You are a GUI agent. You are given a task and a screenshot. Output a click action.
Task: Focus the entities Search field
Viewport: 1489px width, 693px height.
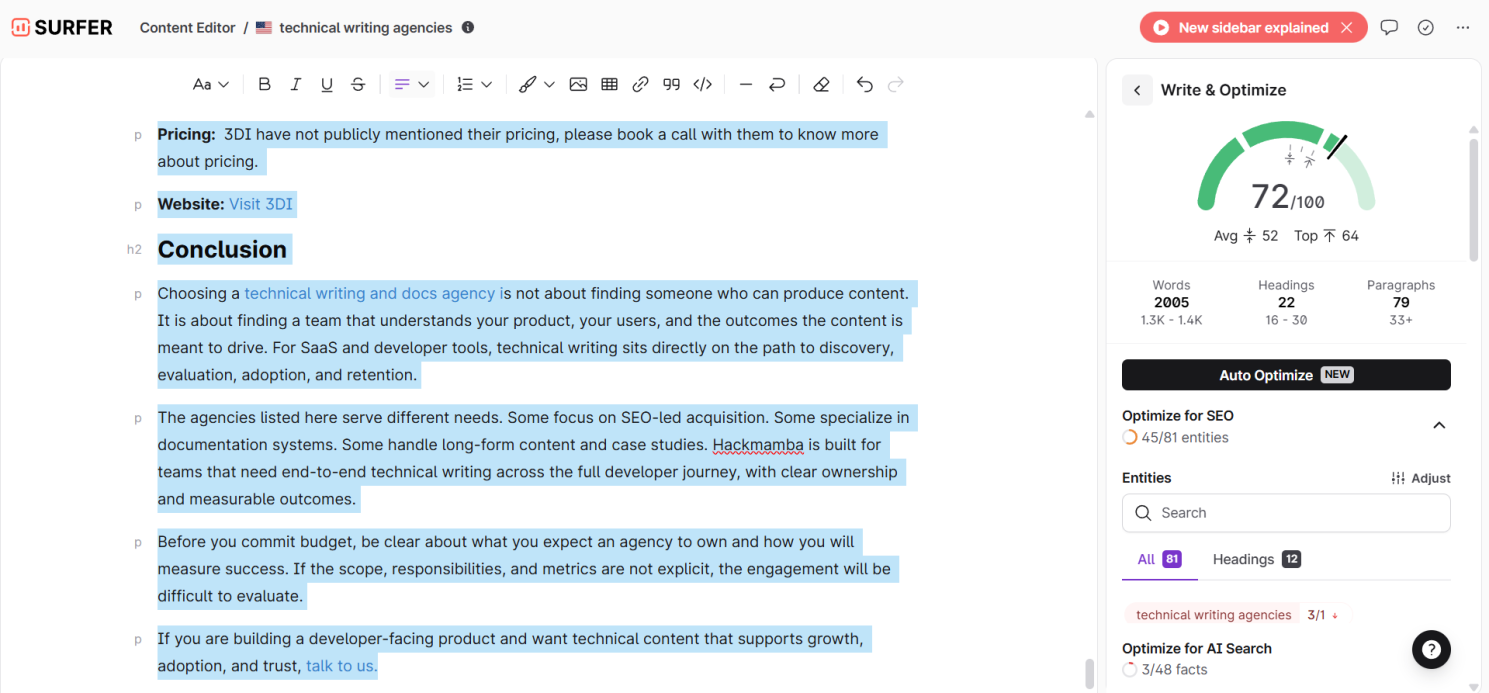1286,513
